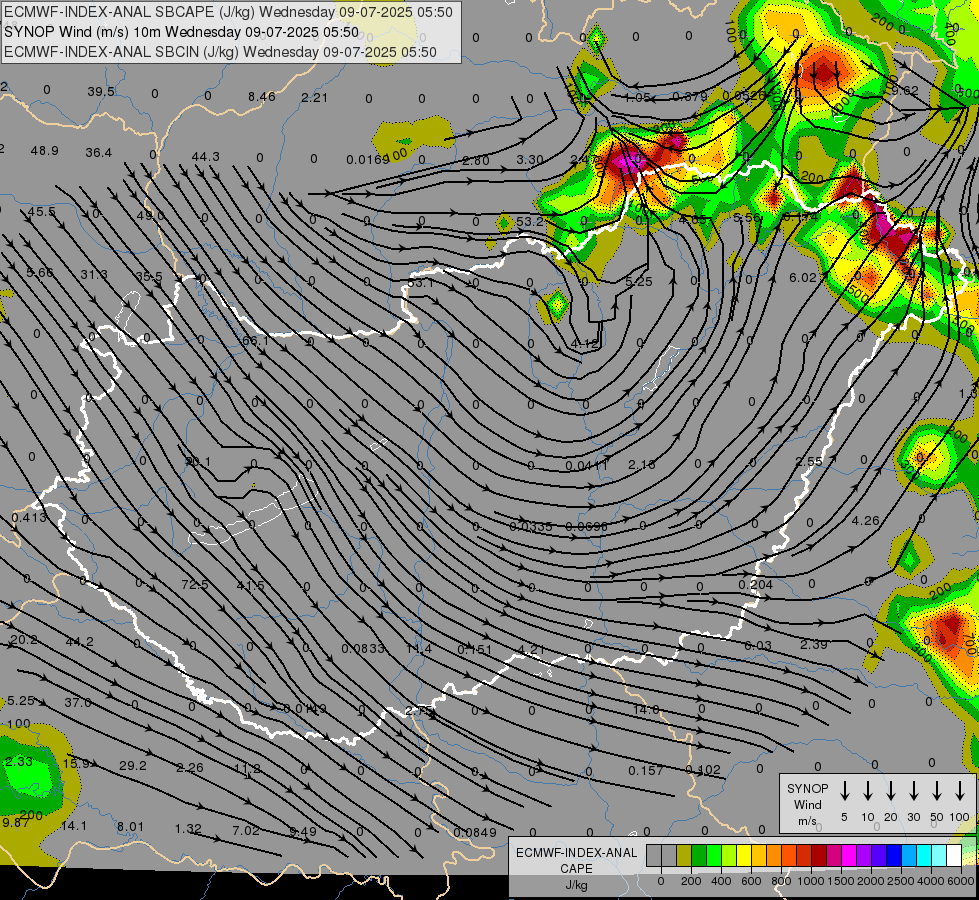Click the map value 2.39

pos(814,644)
